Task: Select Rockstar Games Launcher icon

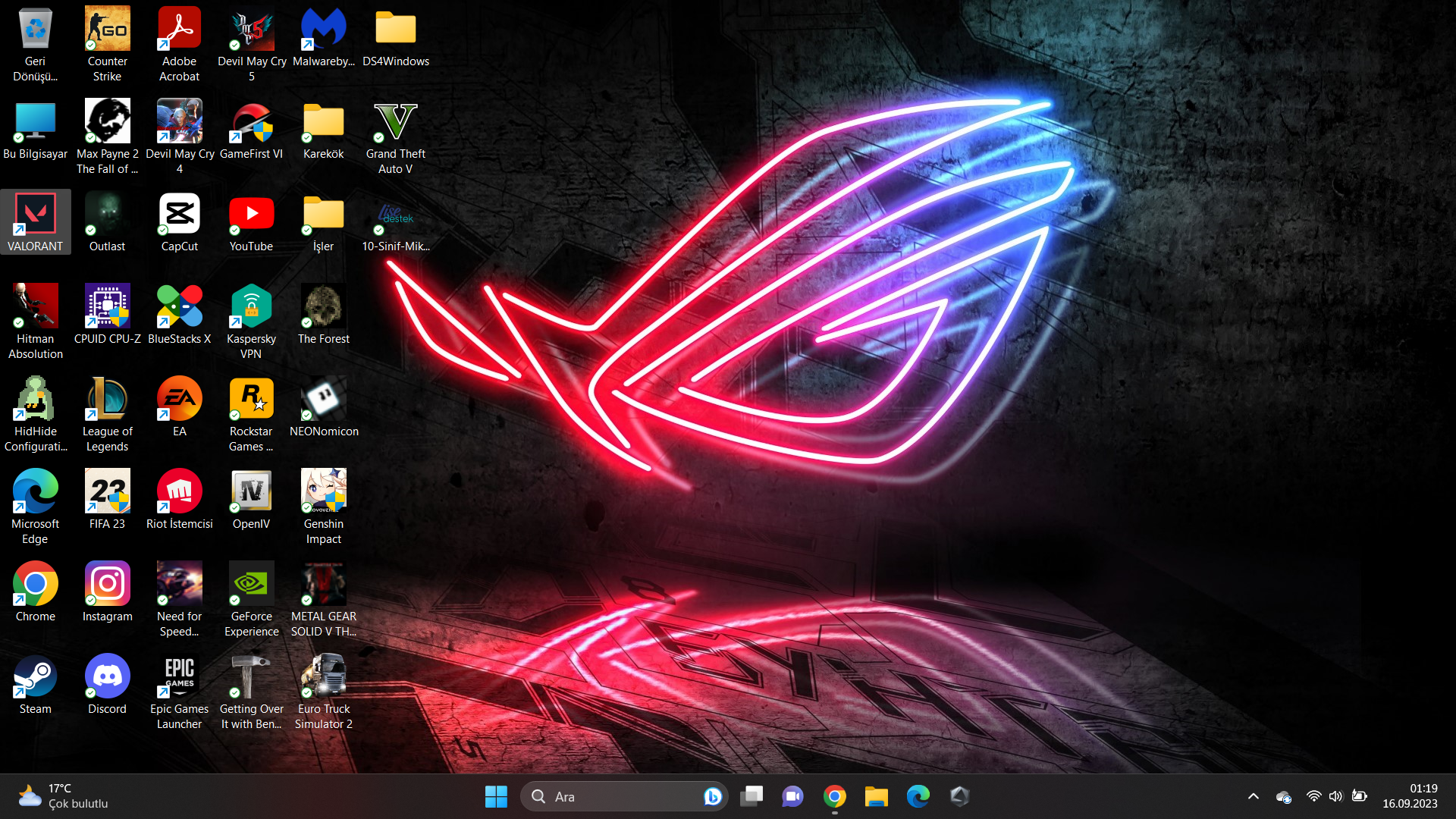Action: (251, 414)
